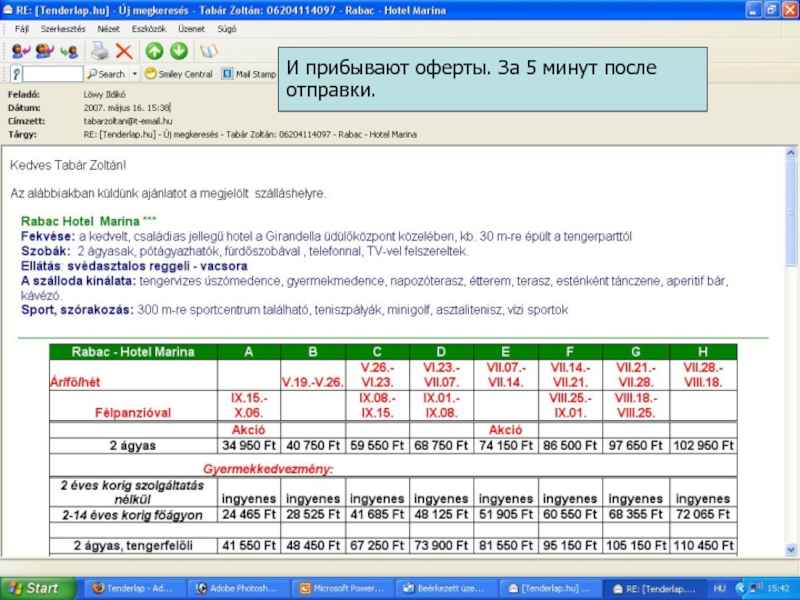Image resolution: width=800 pixels, height=600 pixels.
Task: Click the Reply All icon
Action: 45,51
